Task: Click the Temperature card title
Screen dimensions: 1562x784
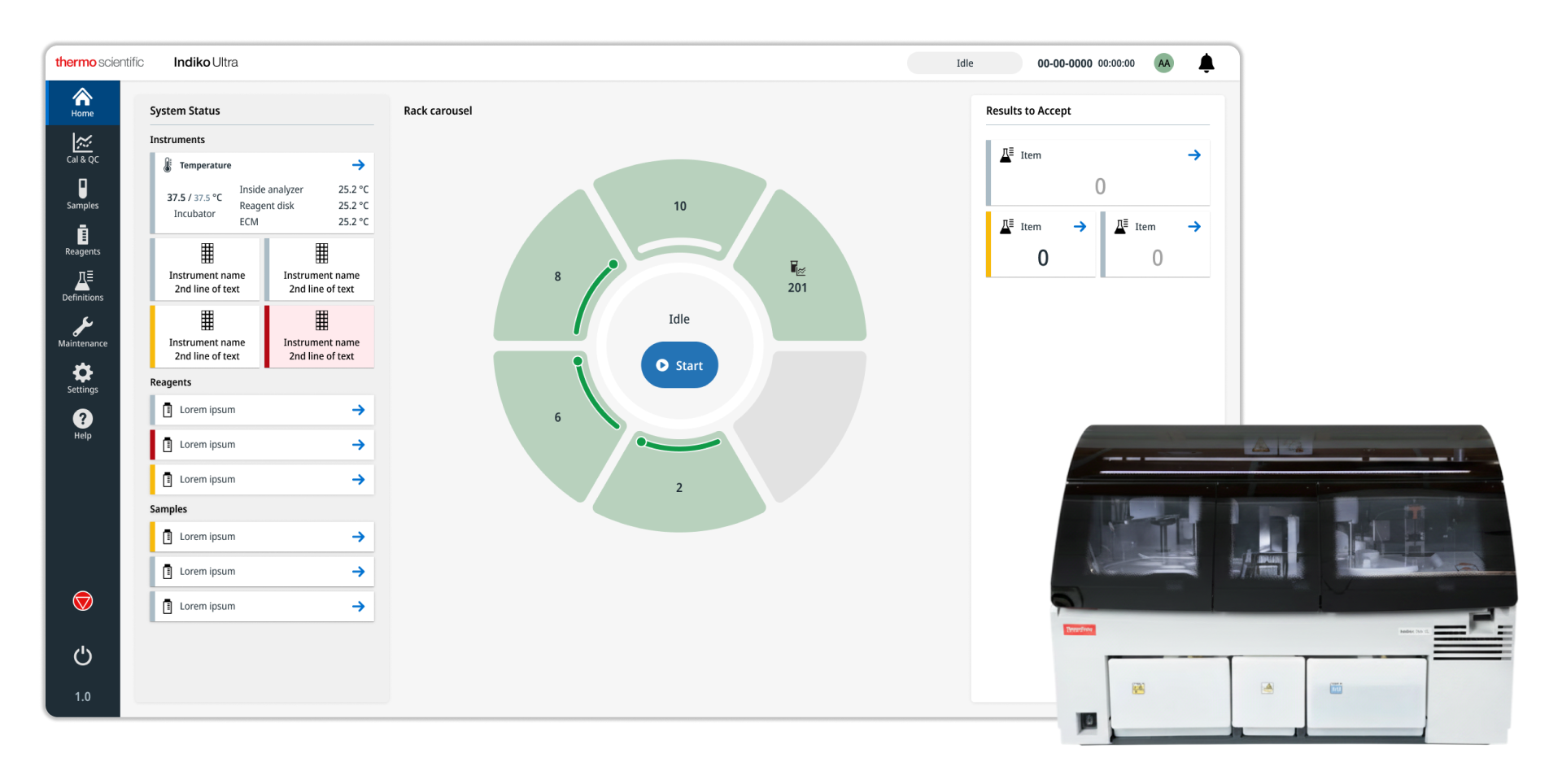Action: (x=205, y=165)
